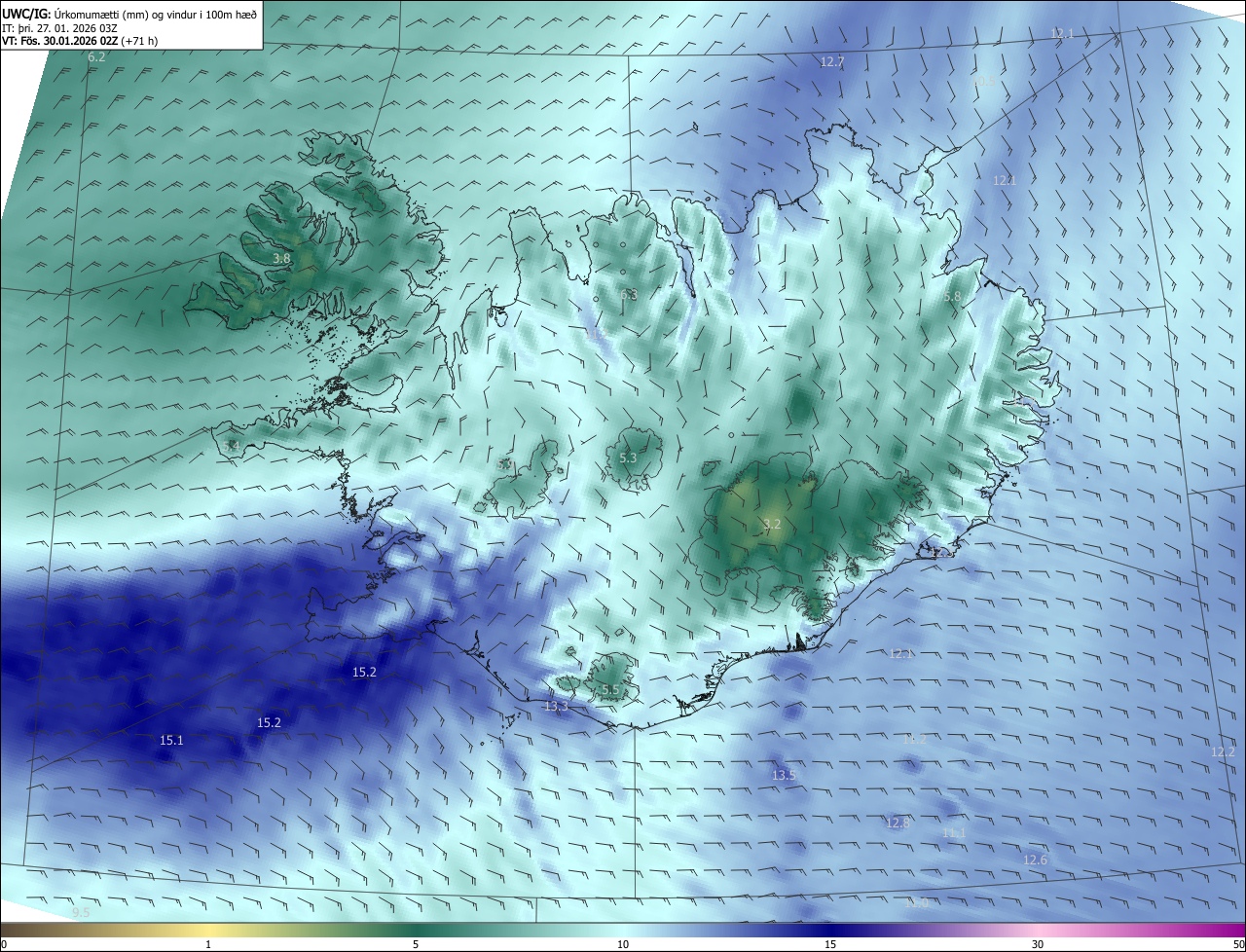Click the 12.8 value in the south-east sea
Image resolution: width=1246 pixels, height=952 pixels.
point(898,823)
